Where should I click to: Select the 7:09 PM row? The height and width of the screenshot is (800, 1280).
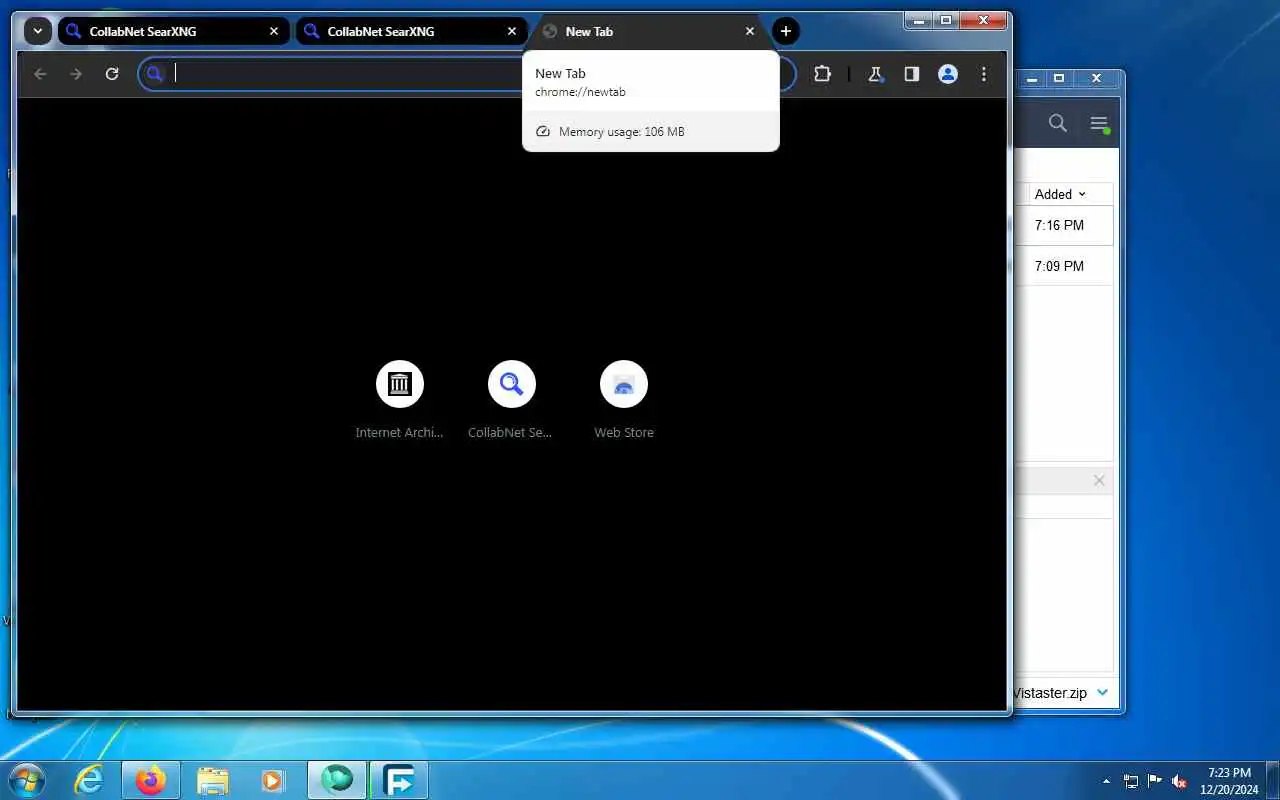point(1063,266)
